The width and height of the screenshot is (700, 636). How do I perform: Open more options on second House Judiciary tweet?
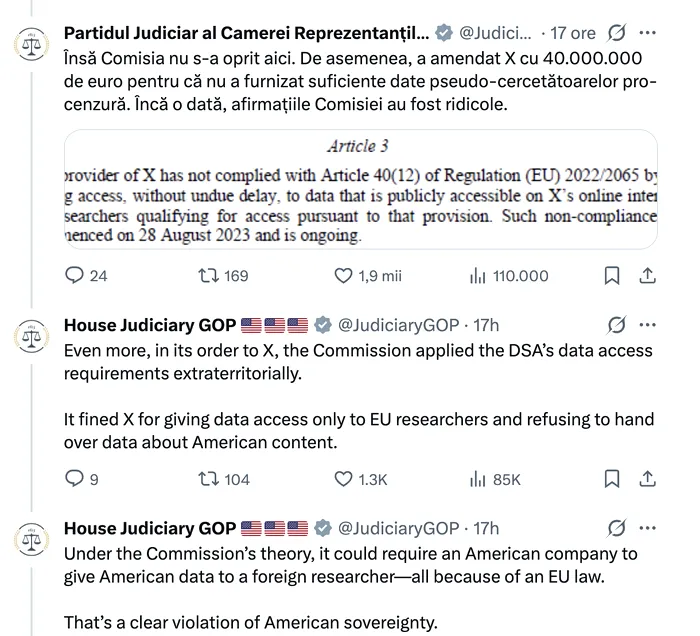coord(648,325)
